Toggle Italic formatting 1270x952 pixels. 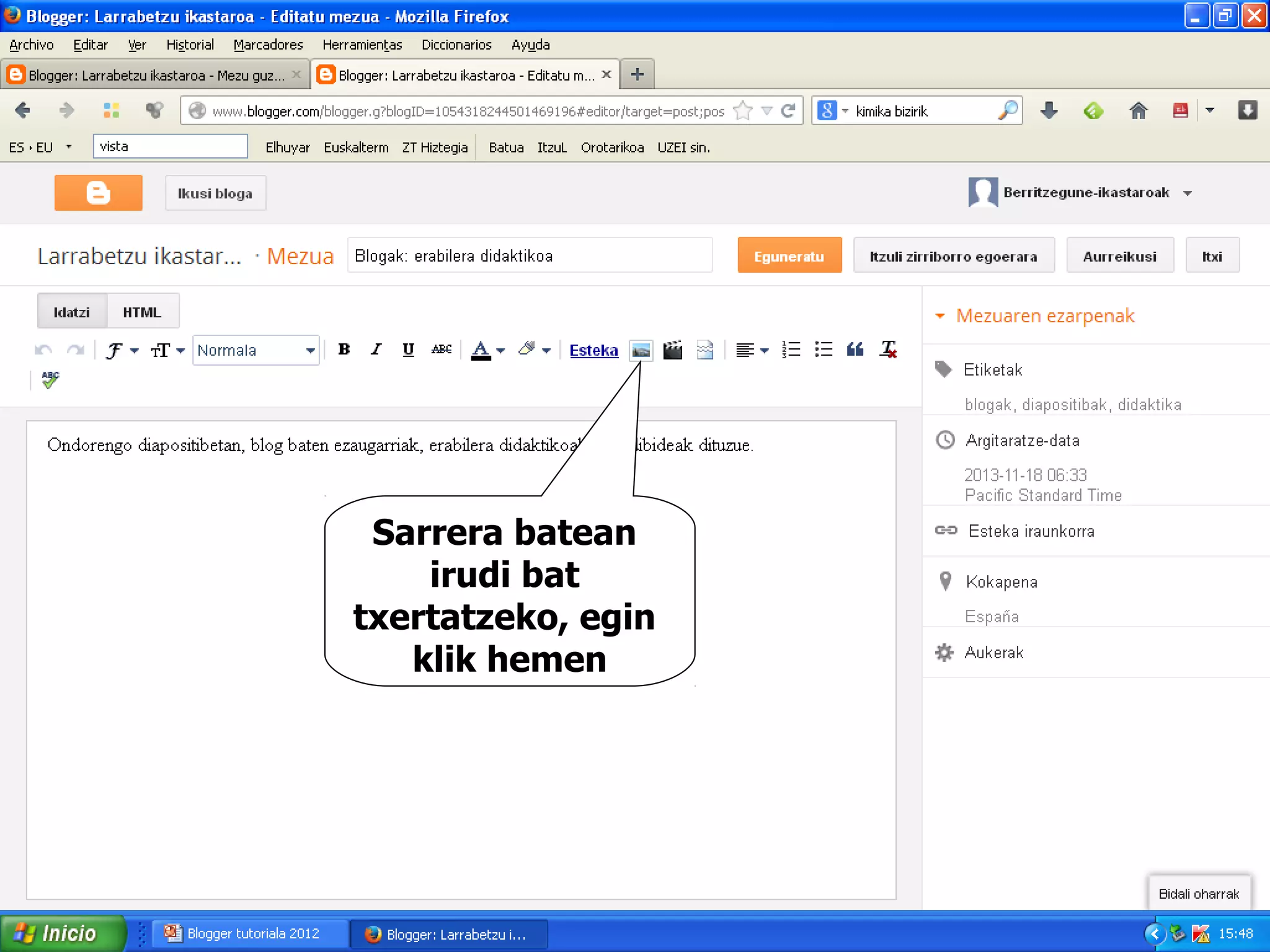(x=376, y=350)
